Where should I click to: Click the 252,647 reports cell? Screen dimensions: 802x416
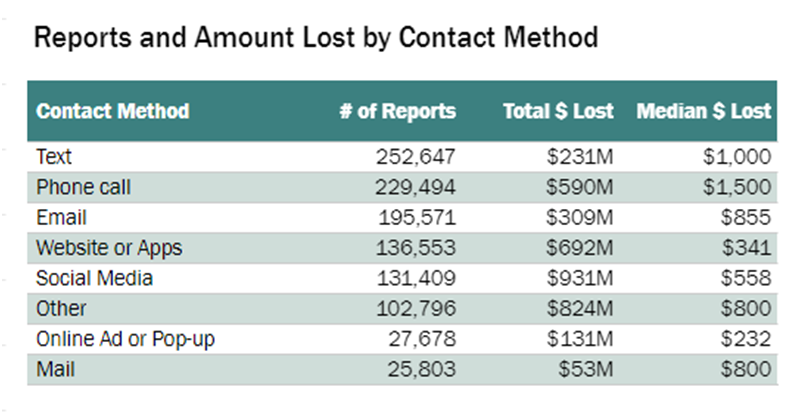point(415,157)
